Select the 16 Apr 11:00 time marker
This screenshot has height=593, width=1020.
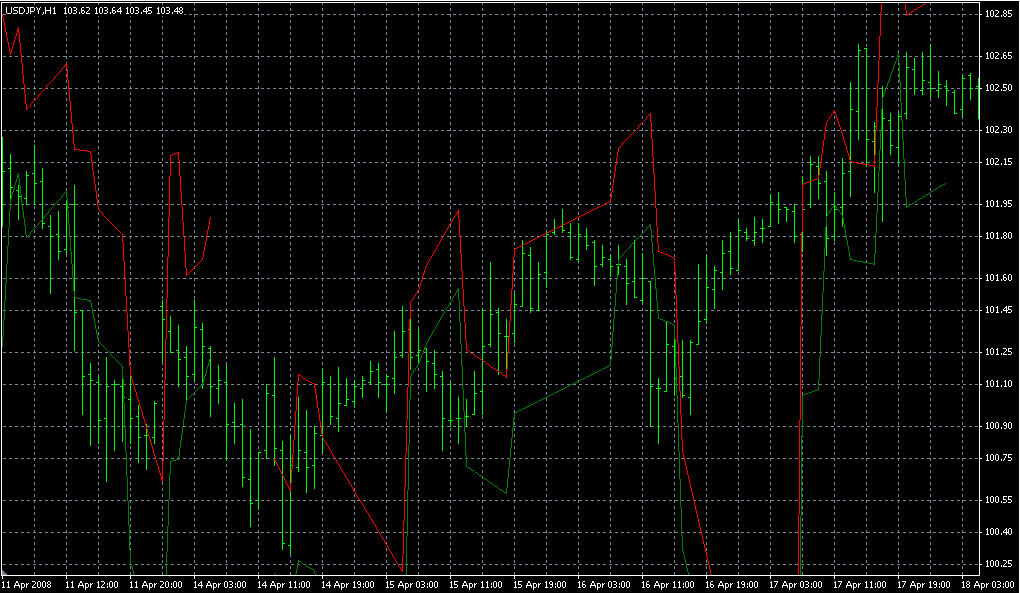coord(669,583)
